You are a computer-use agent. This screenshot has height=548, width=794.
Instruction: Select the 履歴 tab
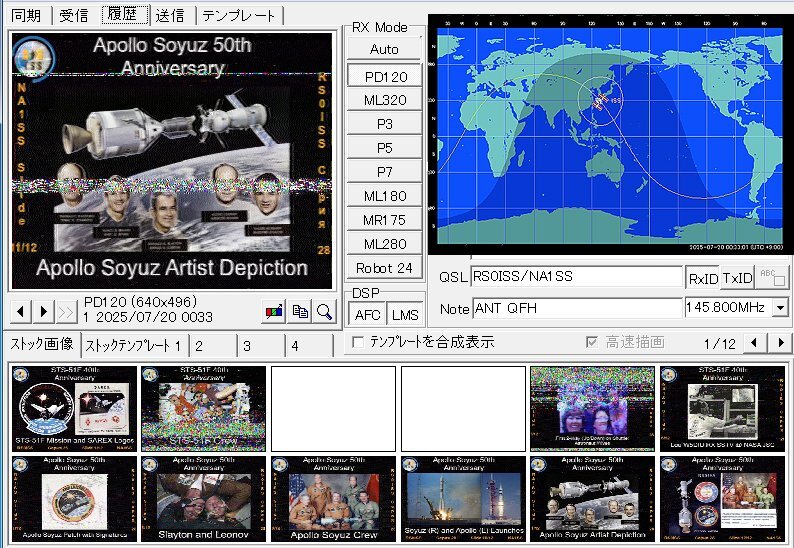pos(125,14)
